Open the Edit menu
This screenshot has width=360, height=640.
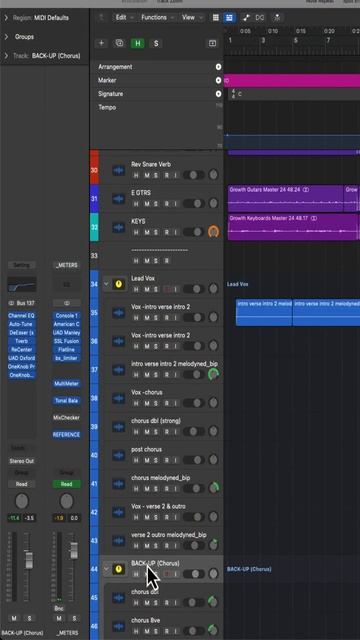tap(124, 18)
